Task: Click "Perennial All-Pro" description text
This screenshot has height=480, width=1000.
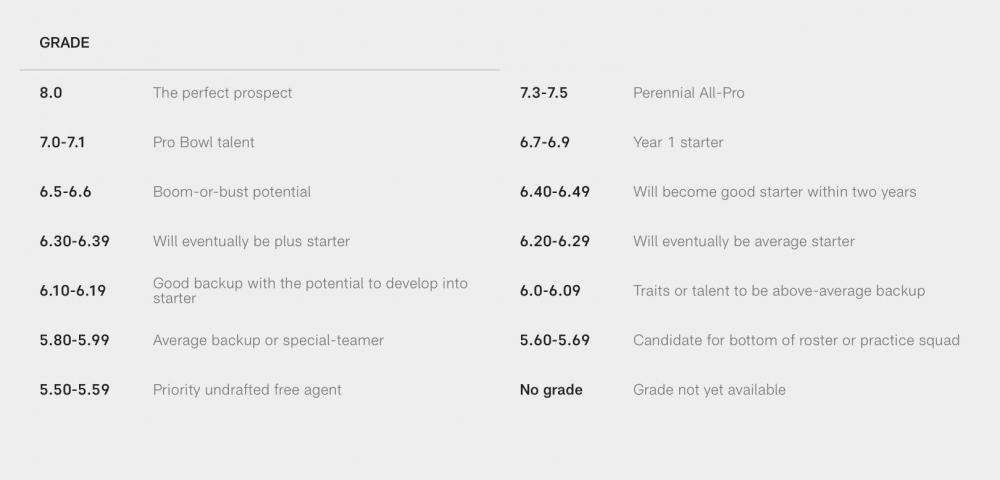Action: pos(688,93)
